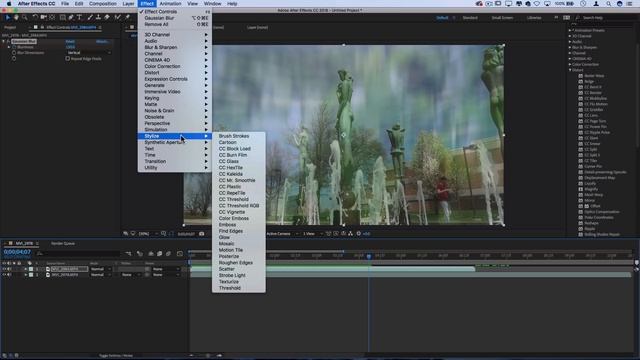Screen dimensions: 640x360
Task: Switch to Render Queue tab
Action: click(x=63, y=244)
